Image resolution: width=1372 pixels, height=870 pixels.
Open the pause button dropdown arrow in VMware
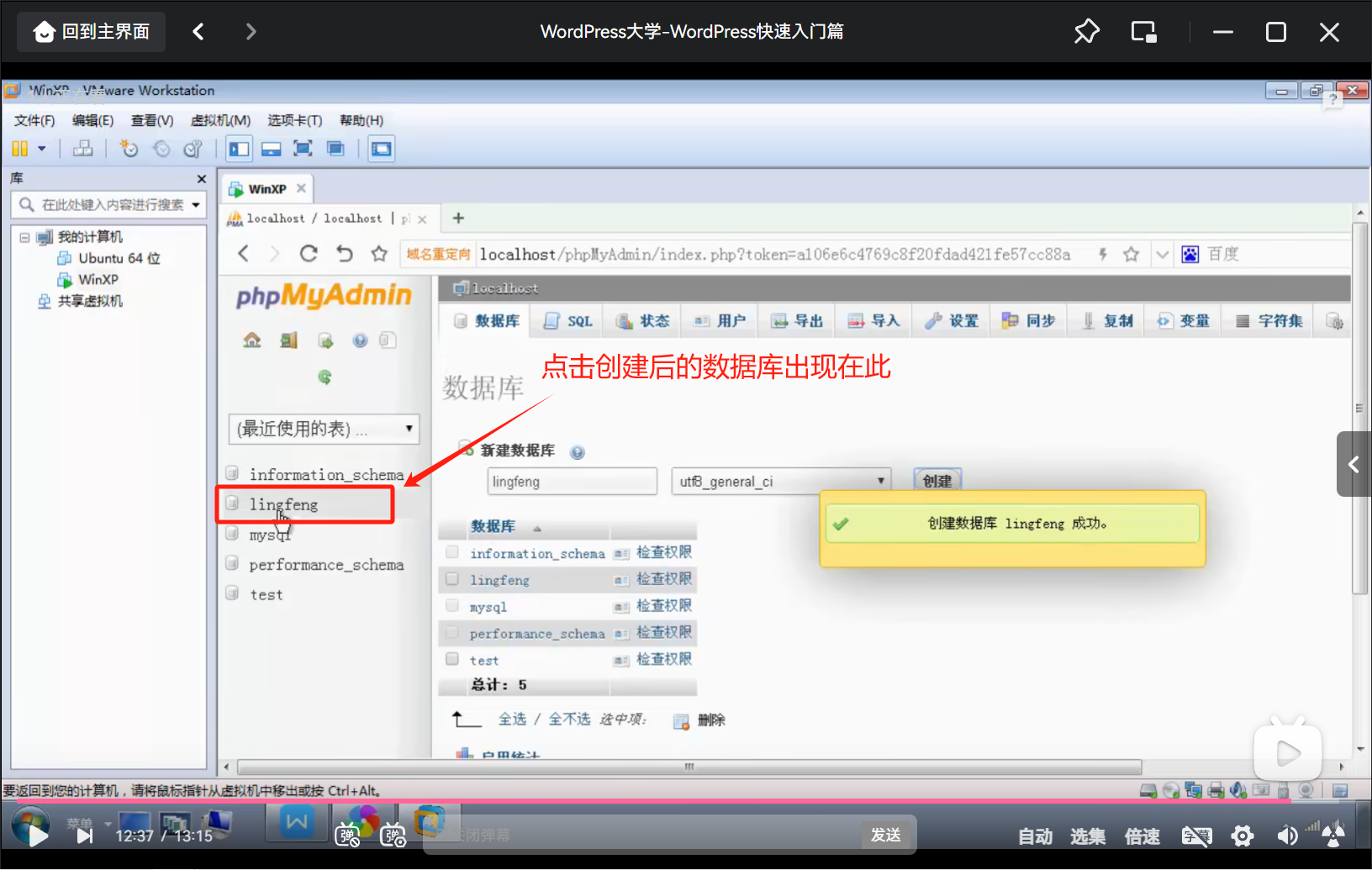[x=41, y=149]
